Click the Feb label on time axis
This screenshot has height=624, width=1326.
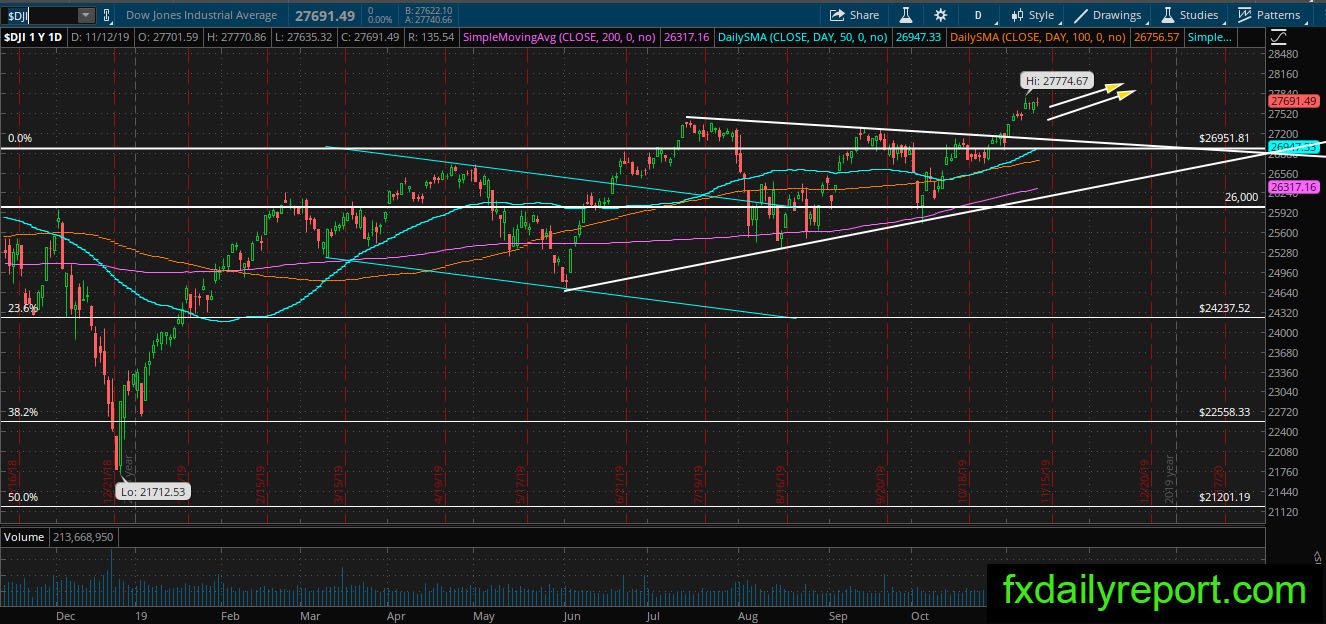(230, 617)
